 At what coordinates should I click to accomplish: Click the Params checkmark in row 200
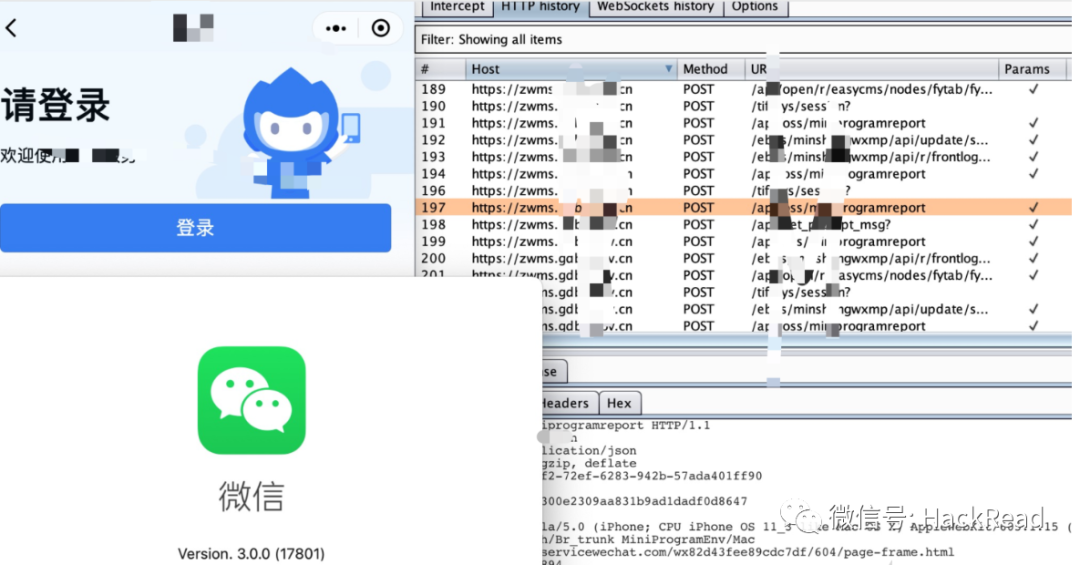tap(1033, 258)
